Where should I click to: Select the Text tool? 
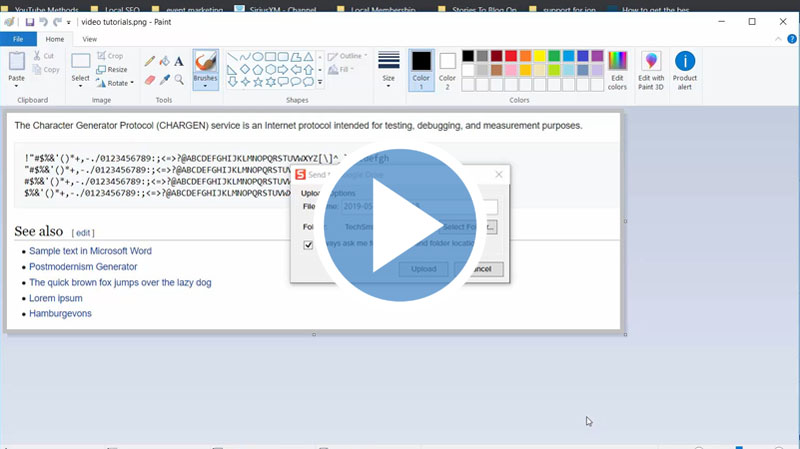point(179,61)
